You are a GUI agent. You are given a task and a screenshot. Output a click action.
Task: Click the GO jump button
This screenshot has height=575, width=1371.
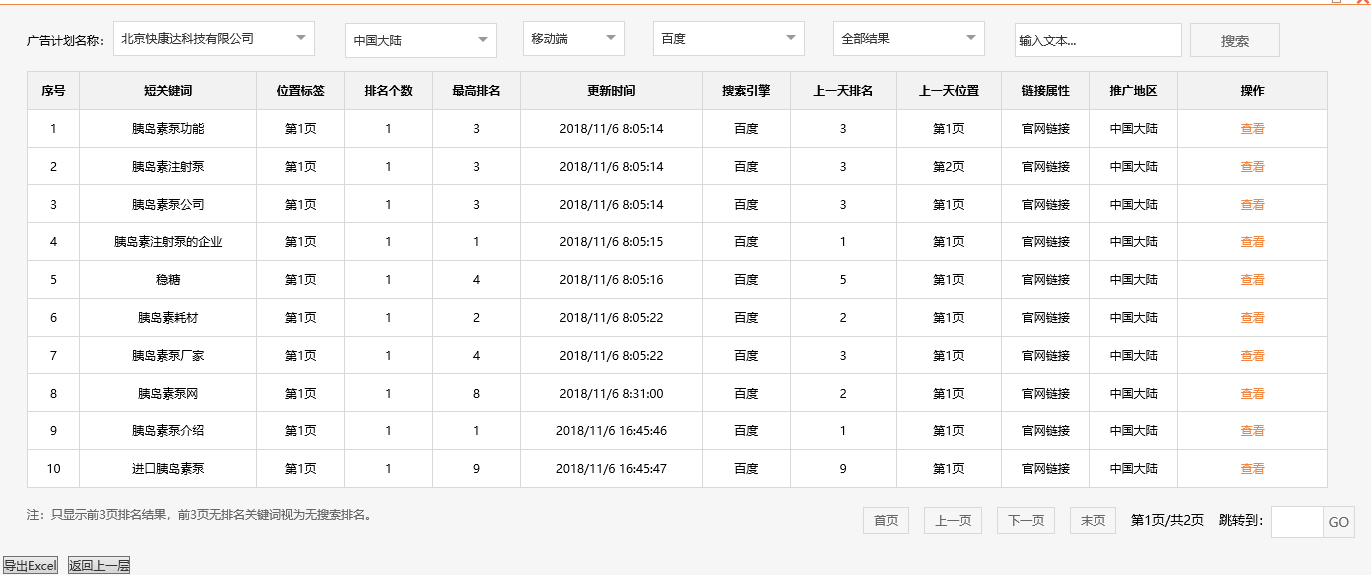tap(1339, 521)
